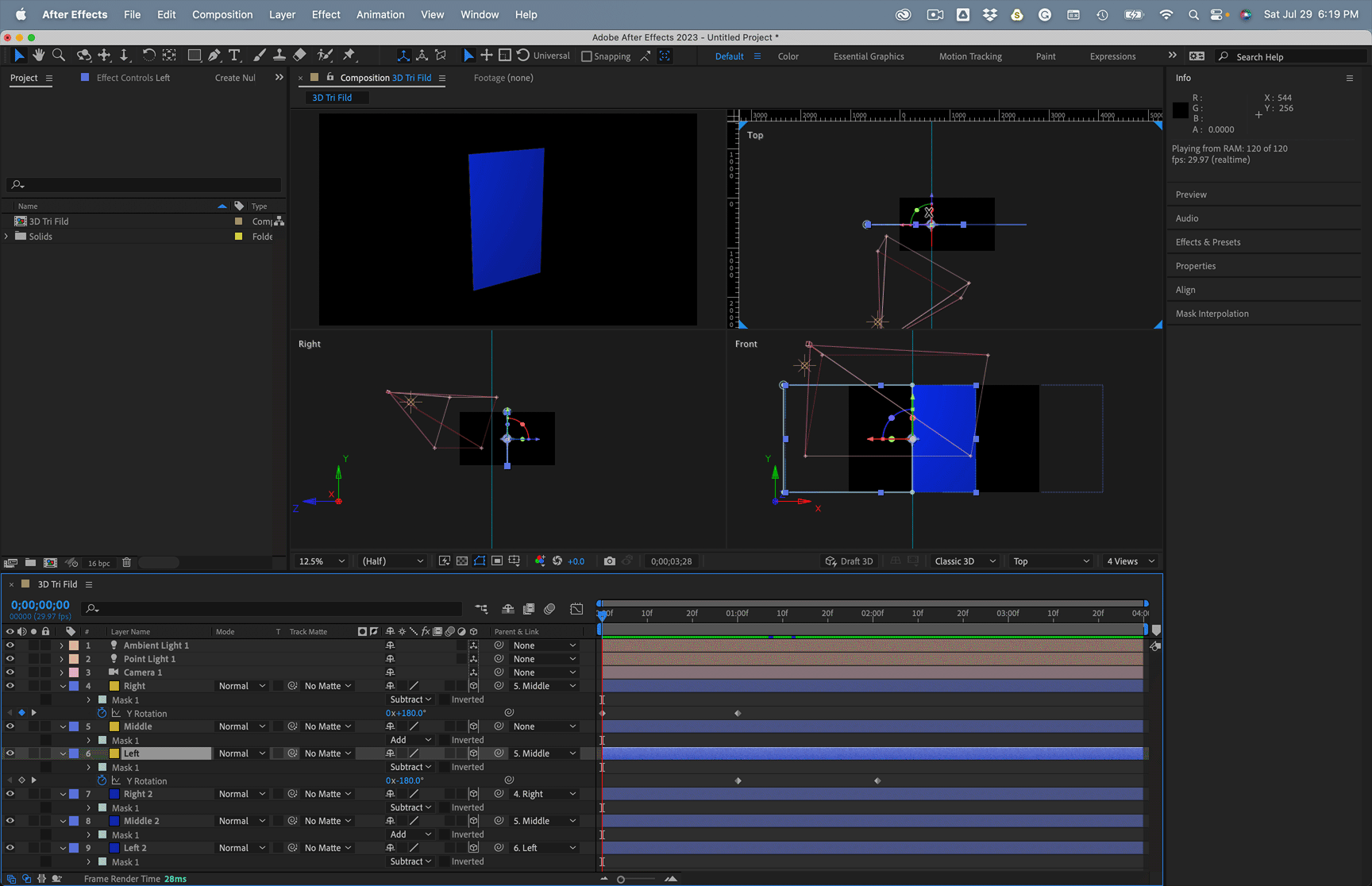Screen dimensions: 1372x886
Task: Select the Clone Stamp tool
Action: 279,56
